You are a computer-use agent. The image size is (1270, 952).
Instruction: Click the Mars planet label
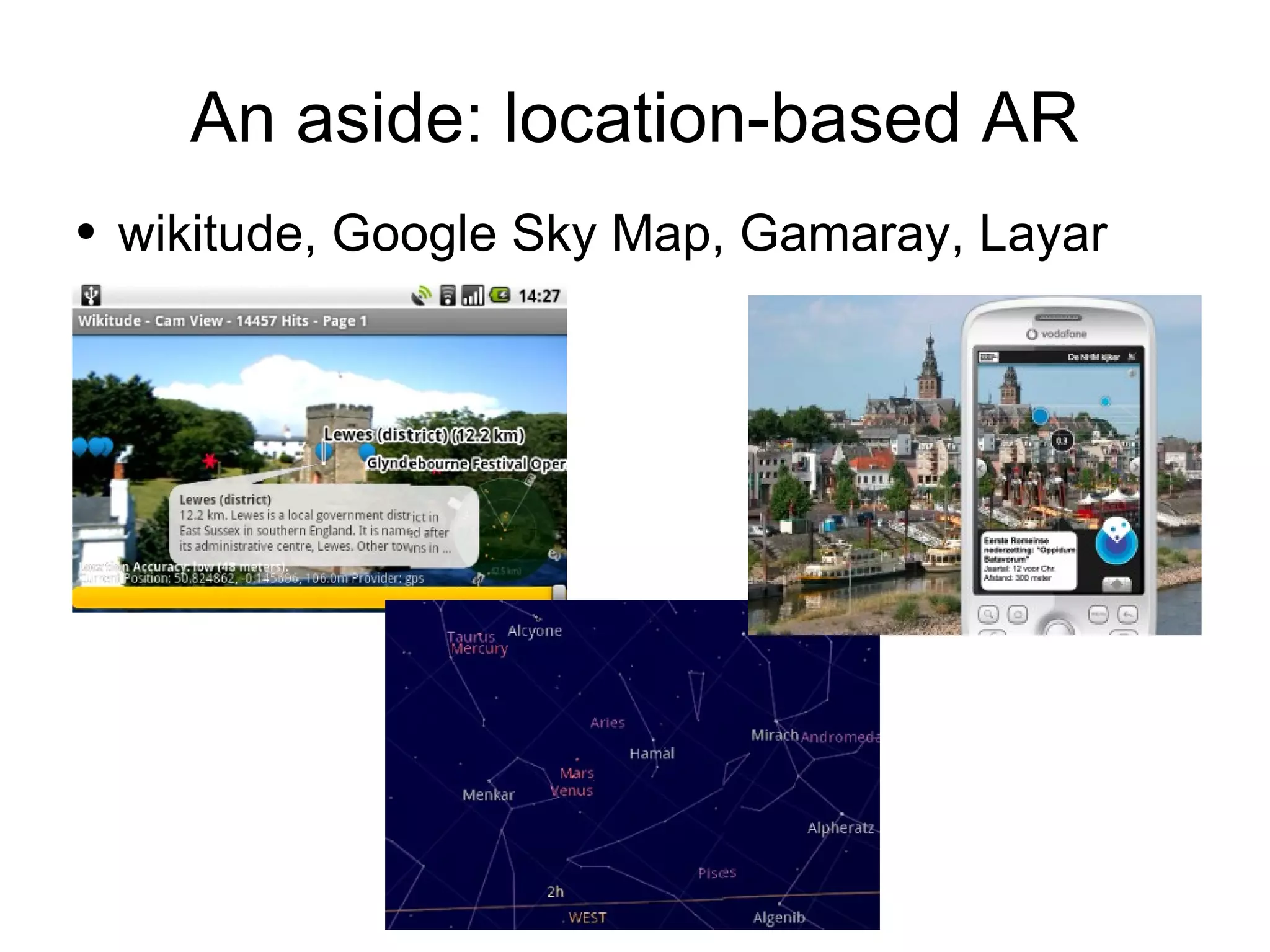point(577,773)
